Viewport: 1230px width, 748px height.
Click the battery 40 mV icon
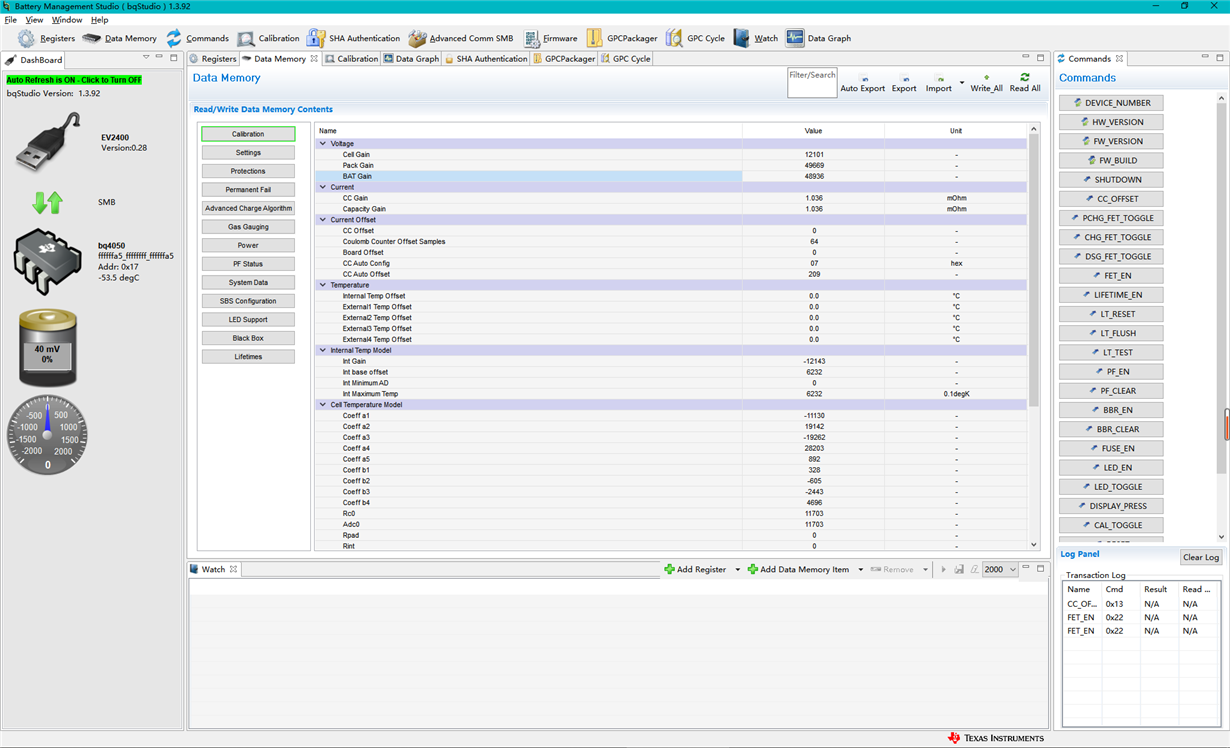(x=47, y=348)
